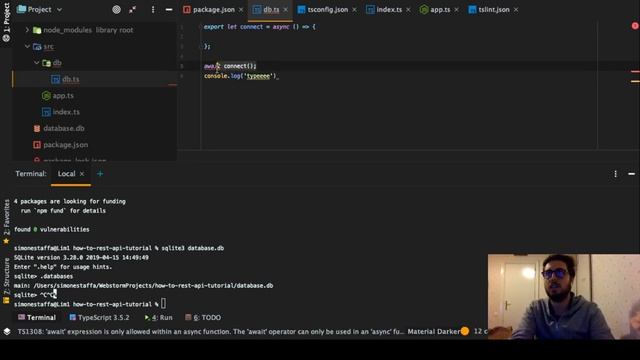Click the database.db file icon
The height and width of the screenshot is (360, 640).
(37, 128)
